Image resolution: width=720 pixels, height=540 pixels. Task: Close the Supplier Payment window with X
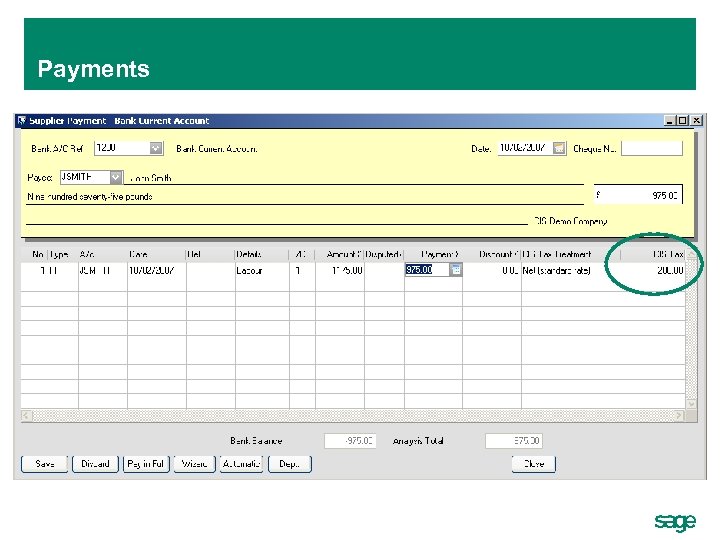pos(697,121)
